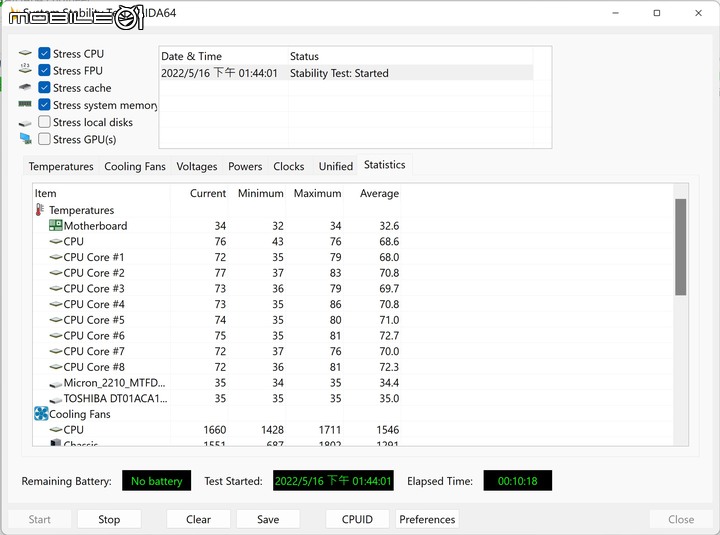Click the No battery status display
The height and width of the screenshot is (535, 720).
point(157,480)
